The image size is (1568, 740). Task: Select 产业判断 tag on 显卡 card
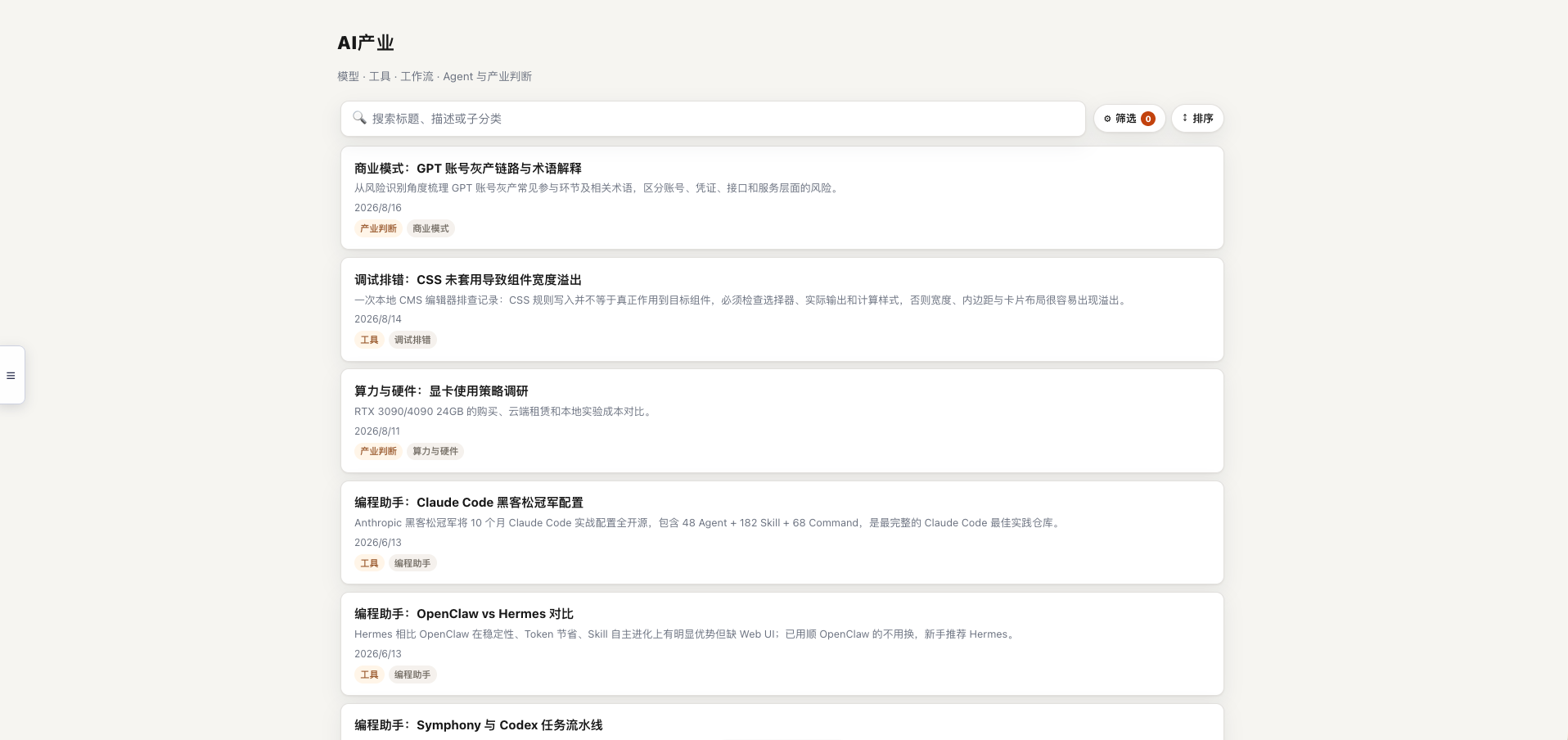point(378,451)
